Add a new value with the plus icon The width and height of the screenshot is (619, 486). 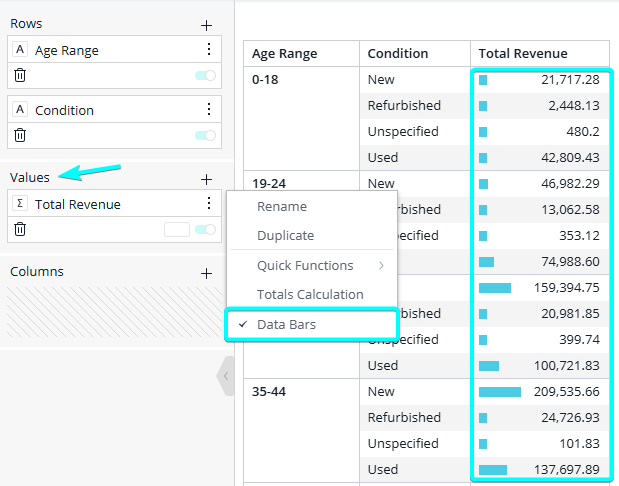pos(206,178)
